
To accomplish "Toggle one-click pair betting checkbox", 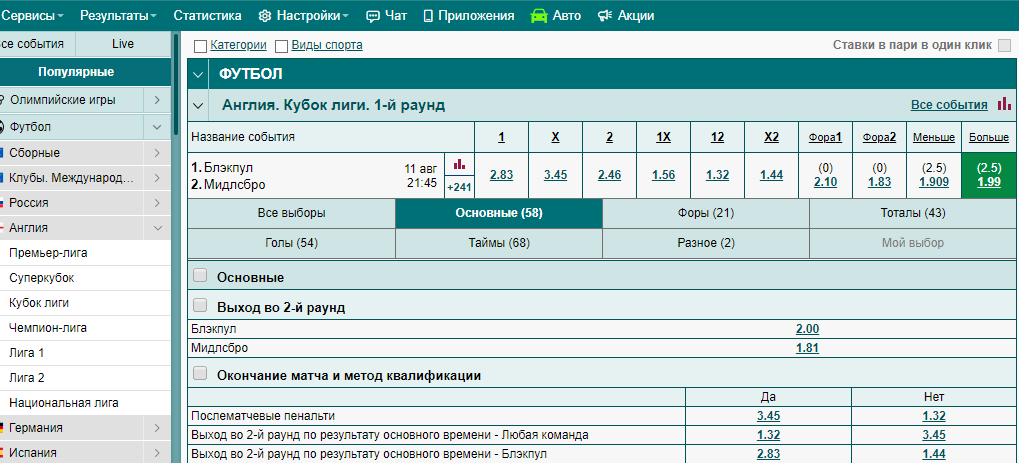I will tap(1004, 46).
